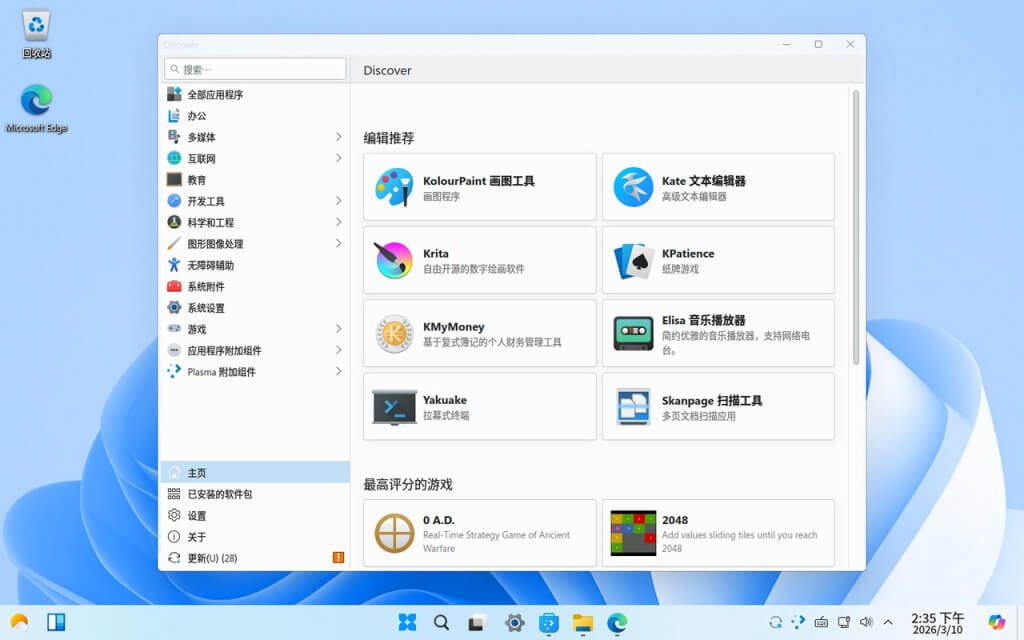The image size is (1024, 640).
Task: Open the Elisa 音乐播放器 title
Action: 703,320
